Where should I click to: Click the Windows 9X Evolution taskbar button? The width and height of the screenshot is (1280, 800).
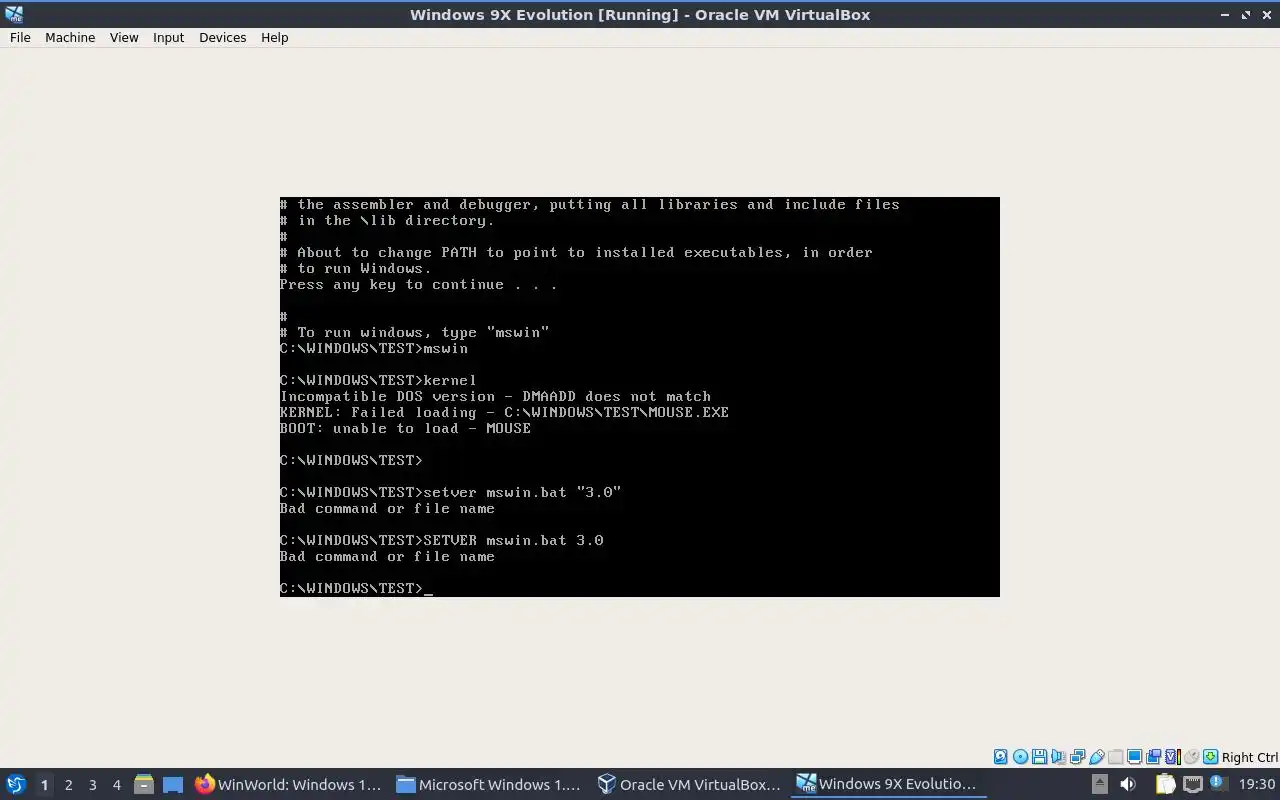click(888, 784)
